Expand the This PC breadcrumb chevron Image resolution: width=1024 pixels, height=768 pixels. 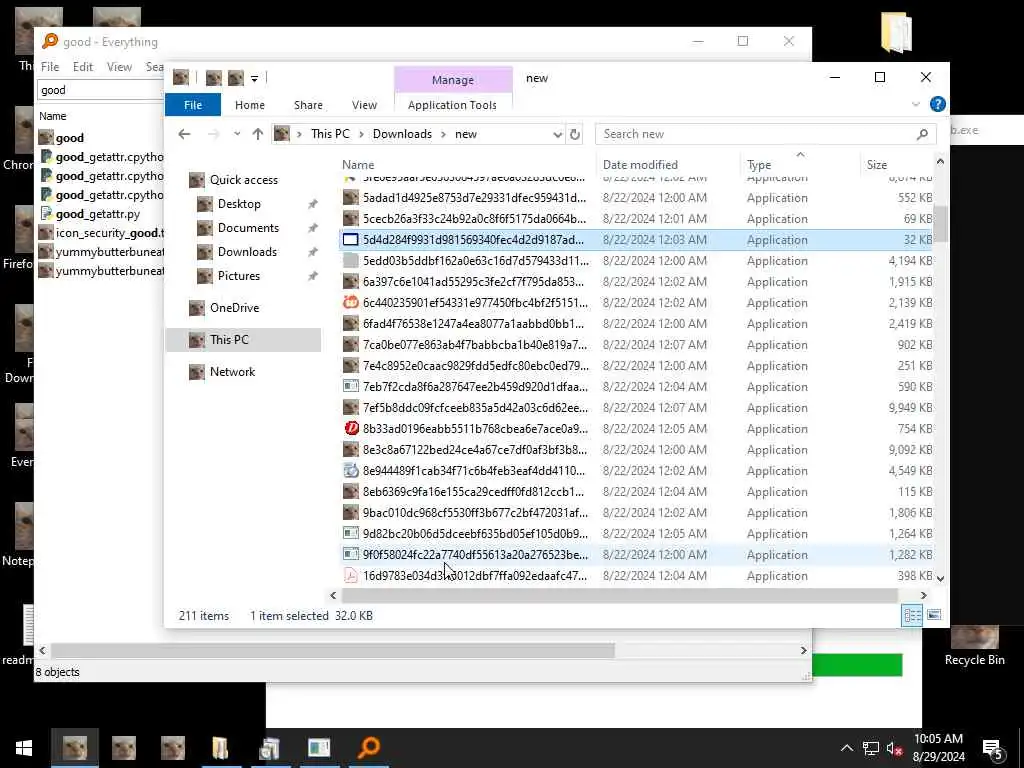pyautogui.click(x=361, y=134)
